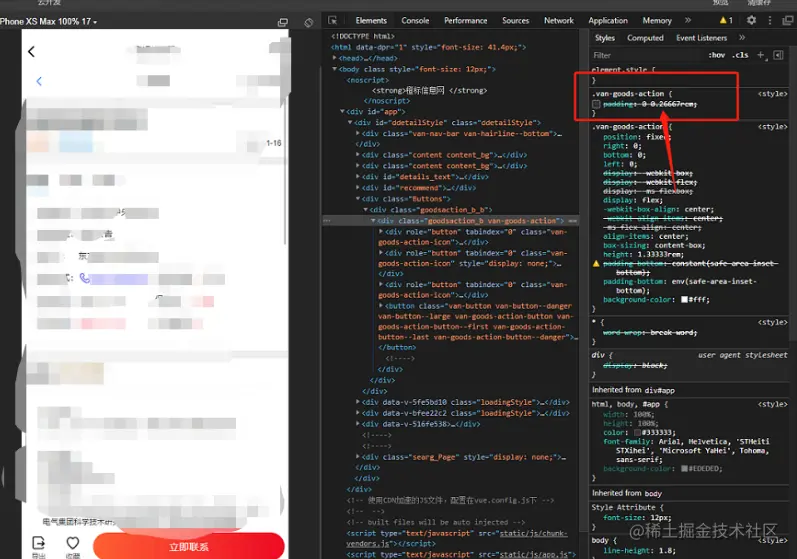797x559 pixels.
Task: Select the DOCTYPE html line
Action: coord(362,36)
